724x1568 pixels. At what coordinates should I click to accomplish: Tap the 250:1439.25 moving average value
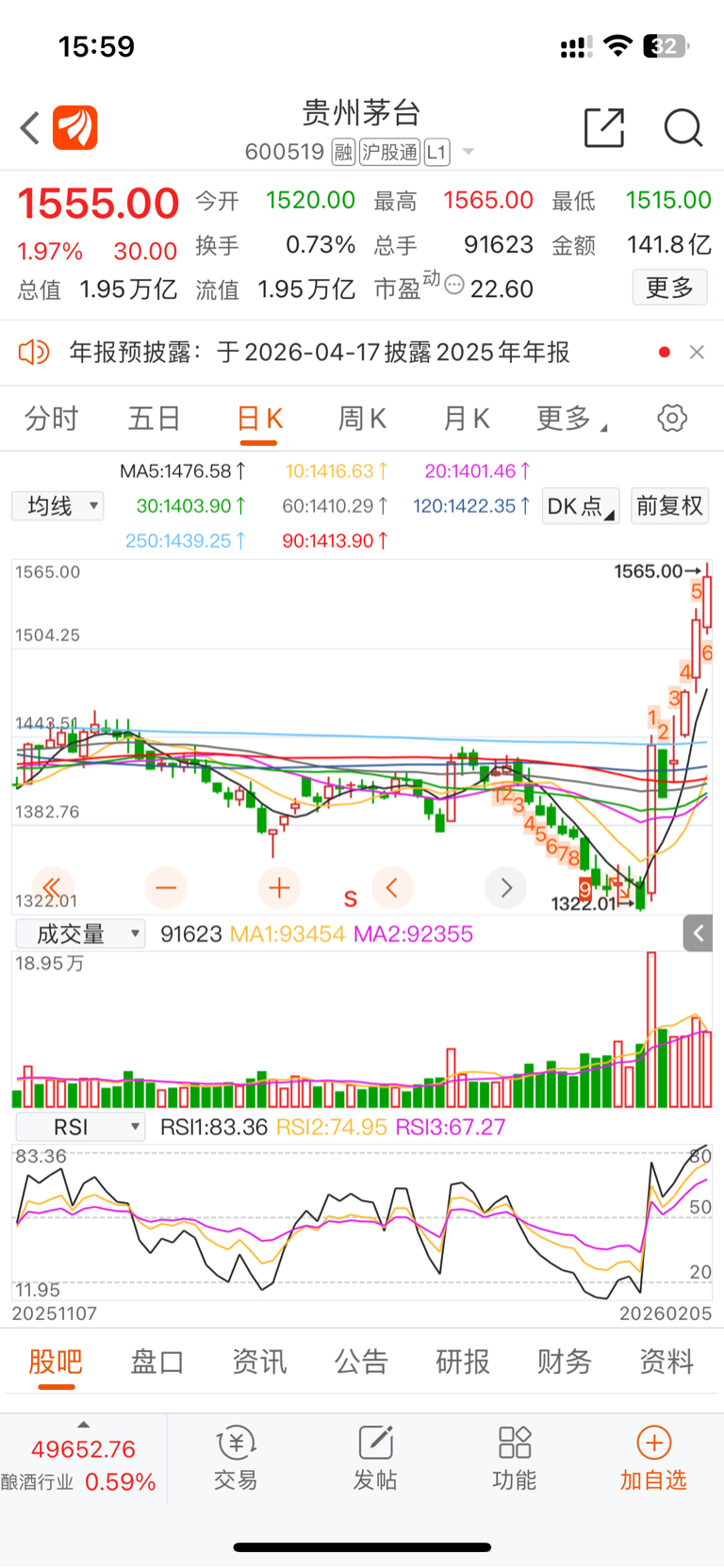(186, 541)
